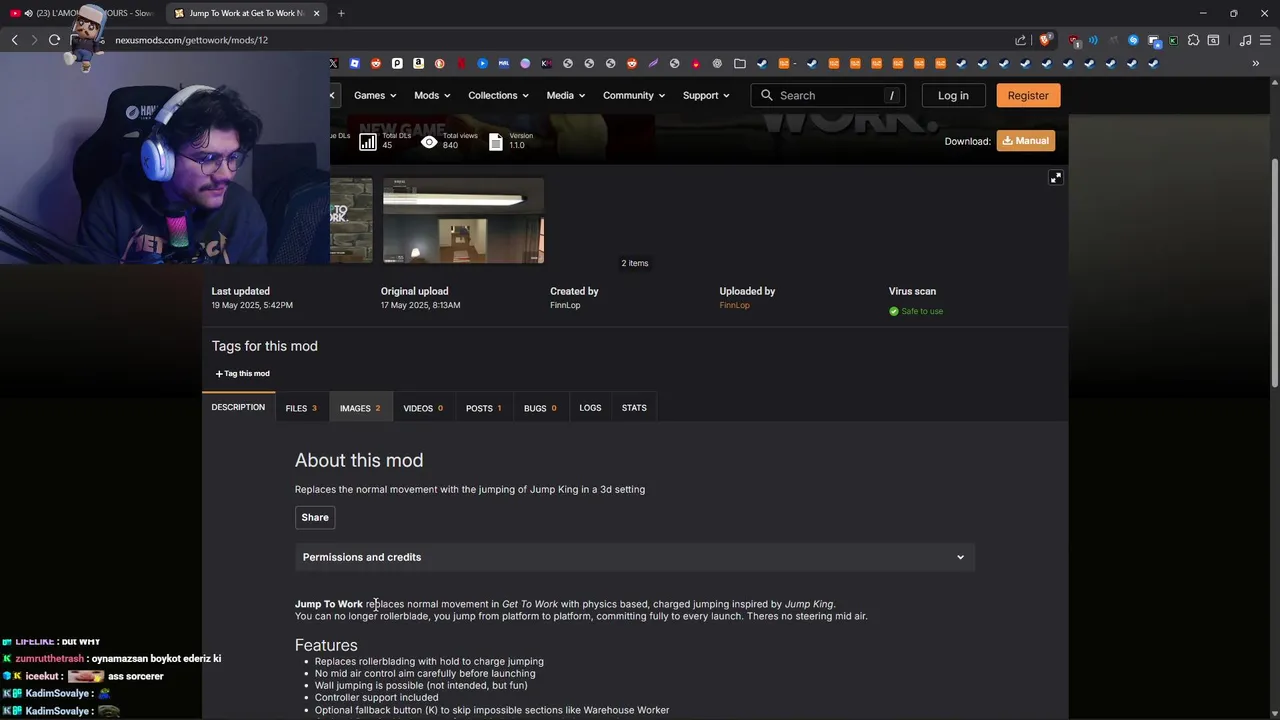Open a new tab with the plus icon
This screenshot has width=1280, height=720.
[x=341, y=13]
